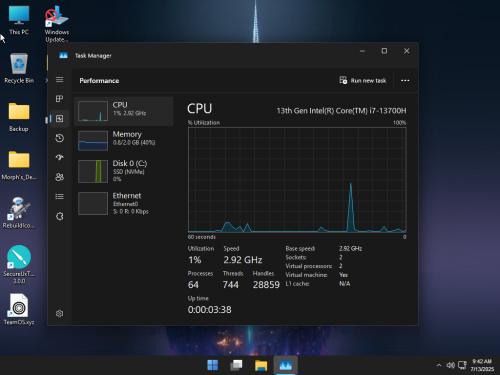
Task: Open File Explorer from the taskbar
Action: [x=261, y=365]
